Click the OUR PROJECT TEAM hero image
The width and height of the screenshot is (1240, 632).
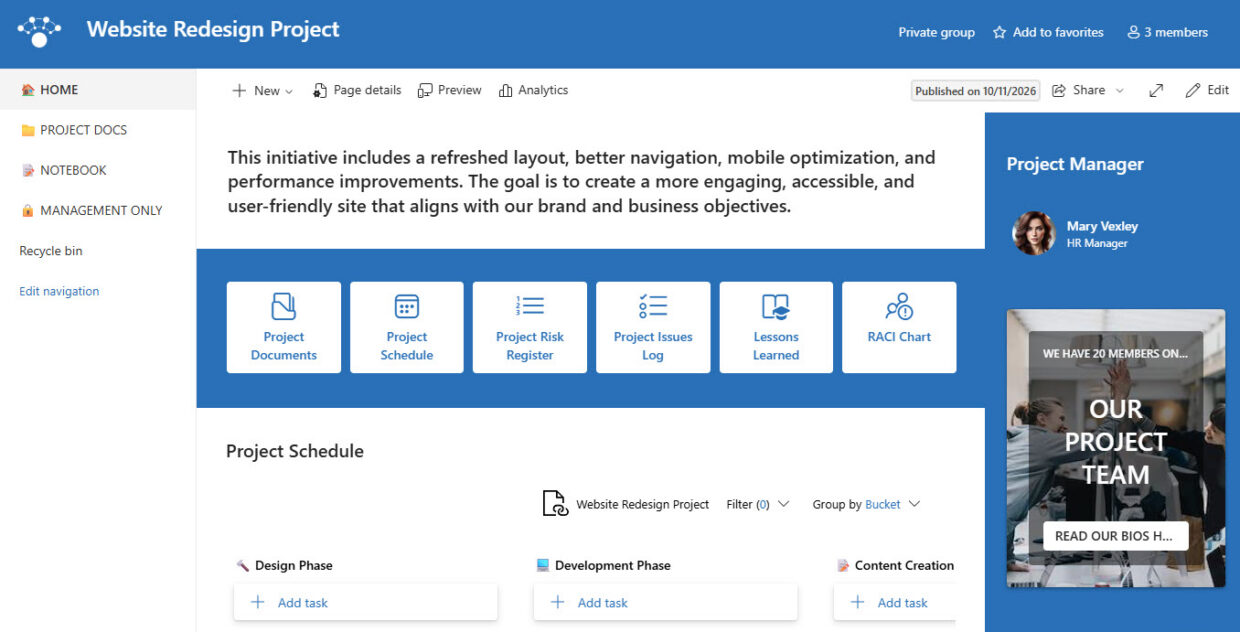1116,448
